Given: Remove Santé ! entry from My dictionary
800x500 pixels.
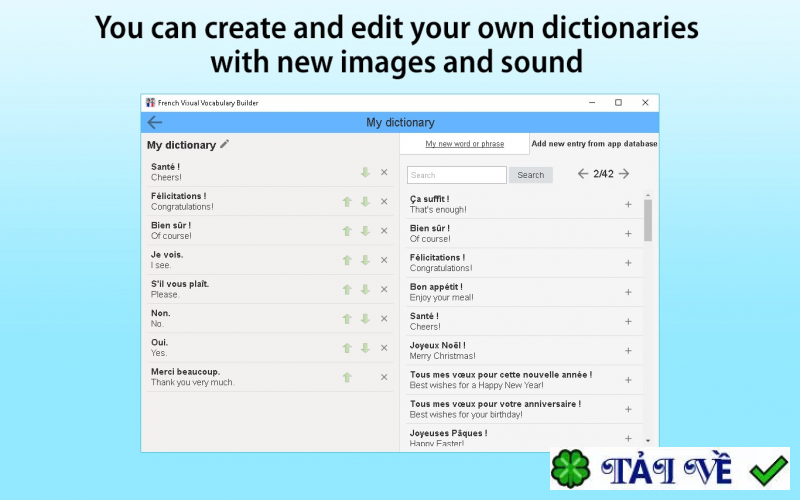Looking at the screenshot, I should click(384, 172).
